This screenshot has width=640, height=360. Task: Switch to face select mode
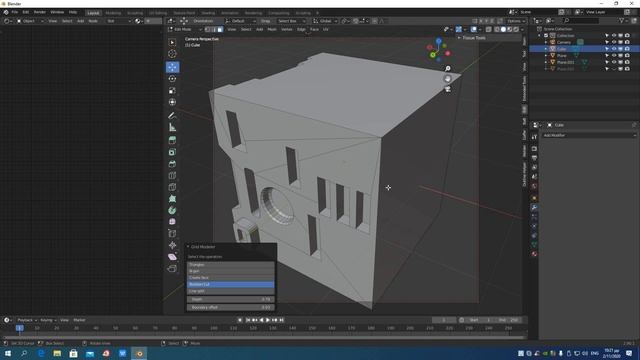220,29
